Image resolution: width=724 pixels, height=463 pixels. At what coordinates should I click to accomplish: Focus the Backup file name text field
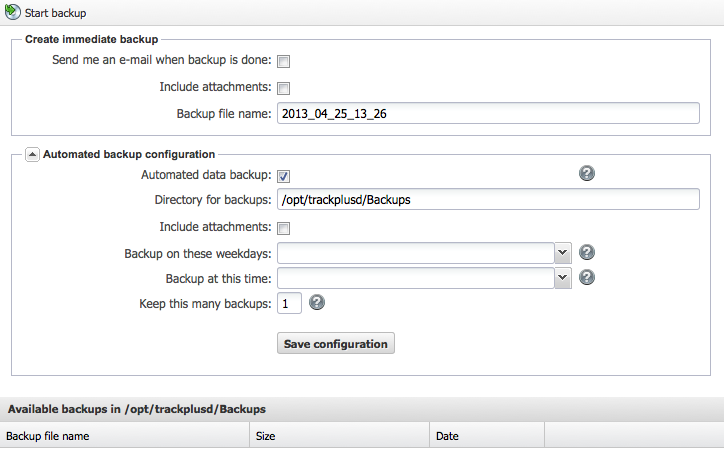487,114
